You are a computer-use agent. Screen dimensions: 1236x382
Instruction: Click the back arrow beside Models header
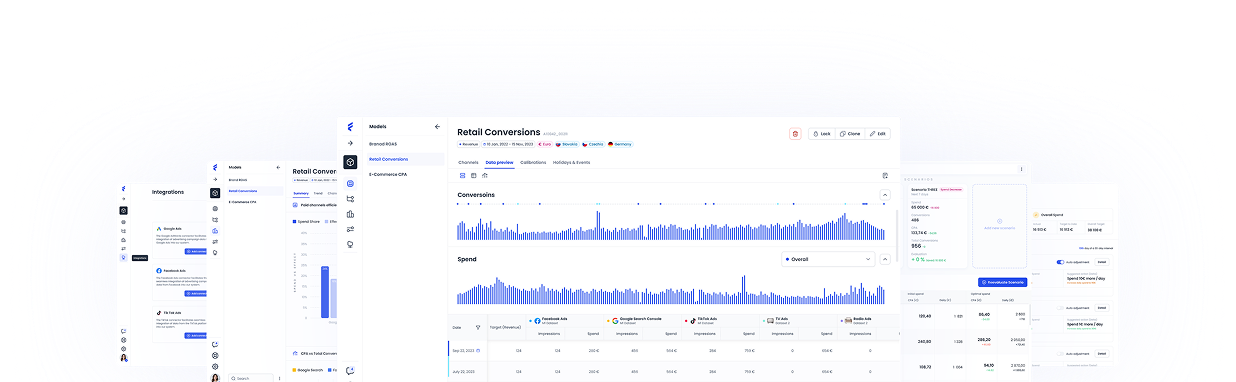(x=437, y=127)
